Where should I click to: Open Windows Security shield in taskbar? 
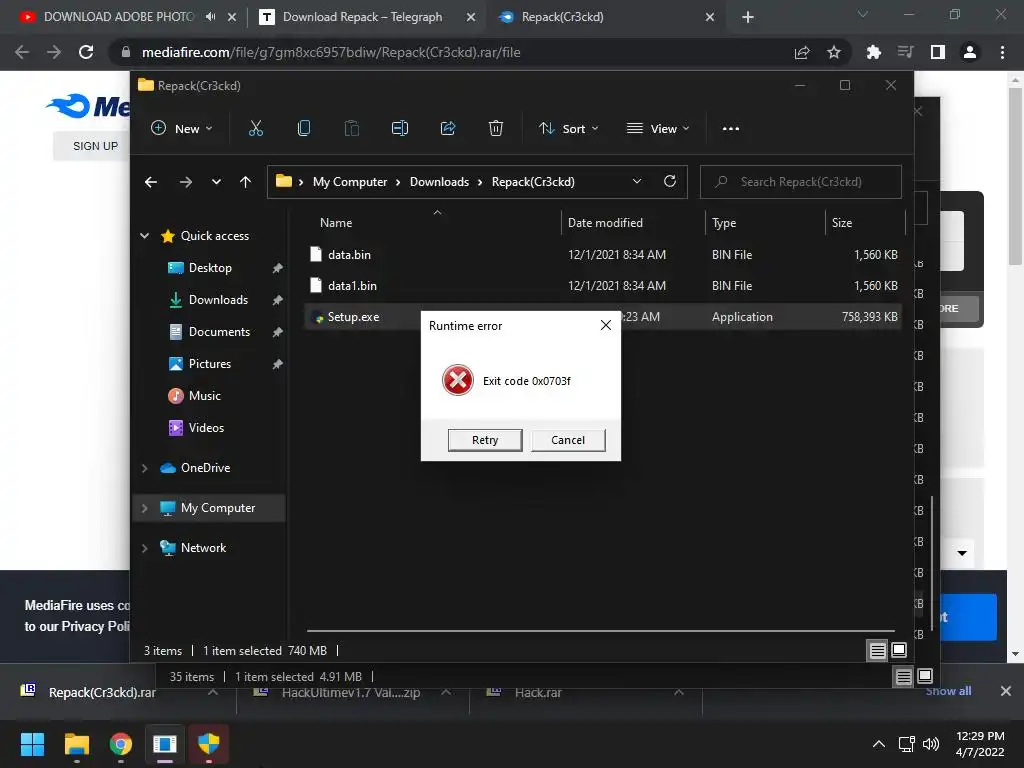(209, 744)
